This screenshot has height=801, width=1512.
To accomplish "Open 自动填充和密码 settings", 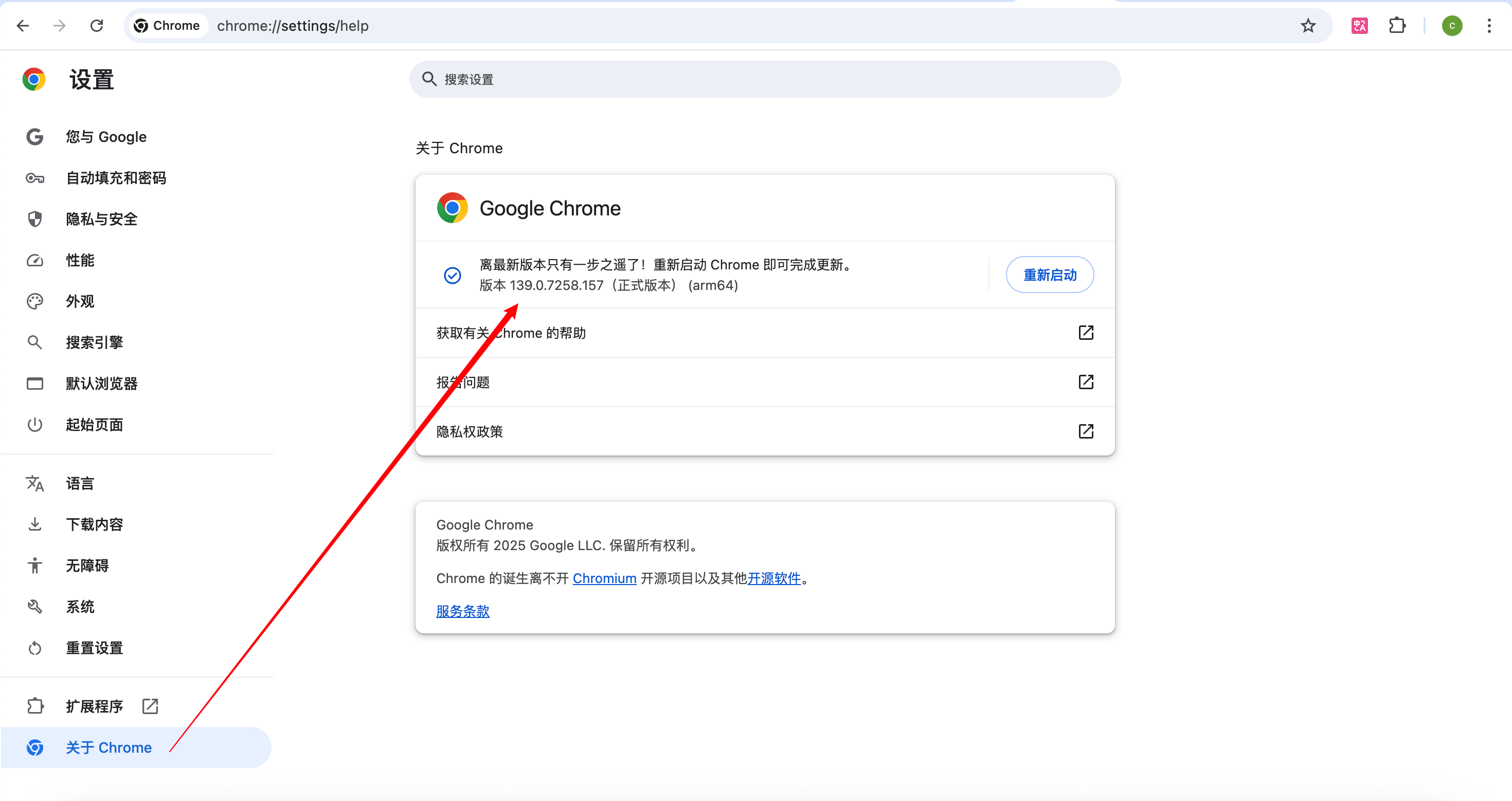I will tap(136, 178).
